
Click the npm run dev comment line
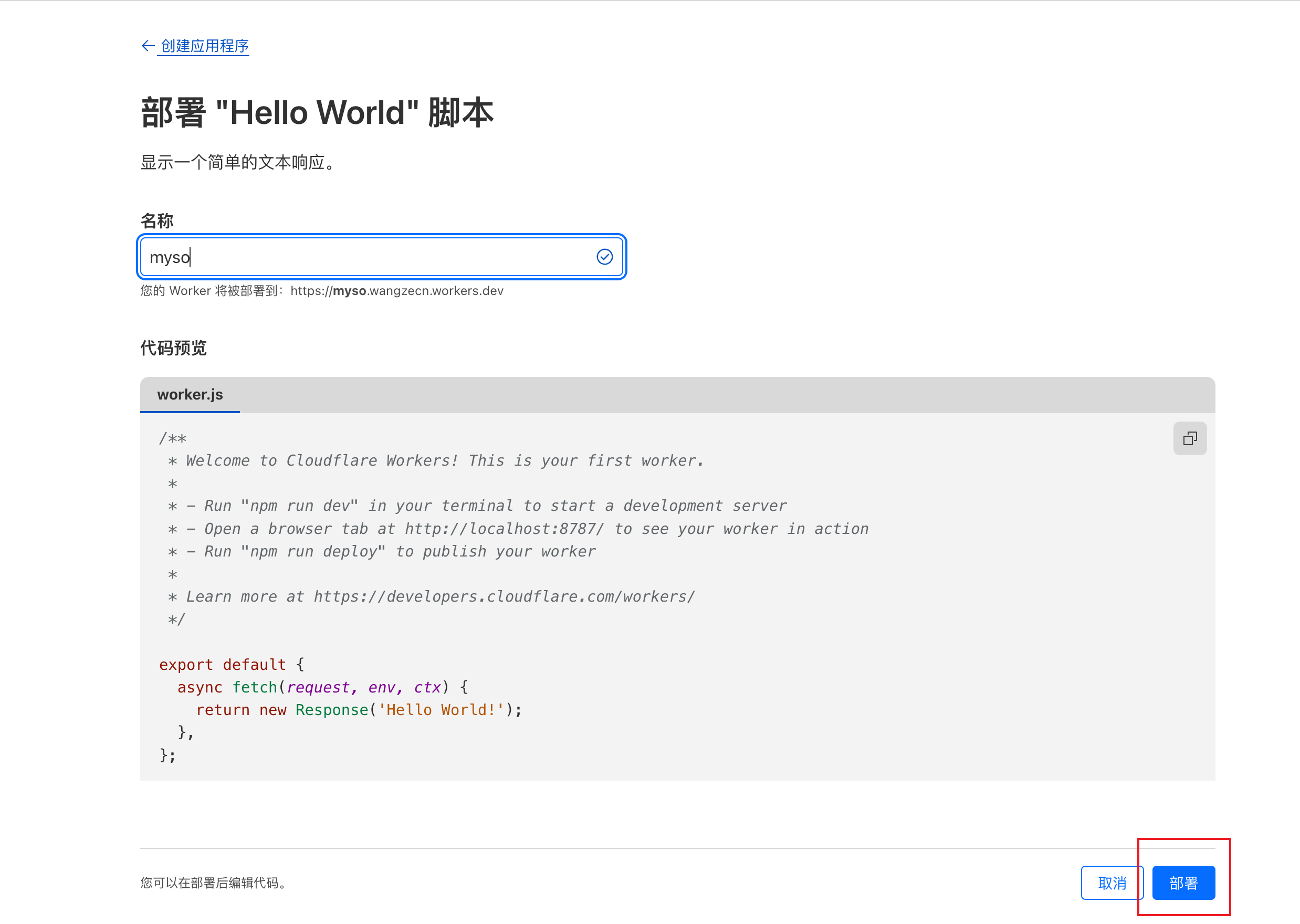(478, 506)
